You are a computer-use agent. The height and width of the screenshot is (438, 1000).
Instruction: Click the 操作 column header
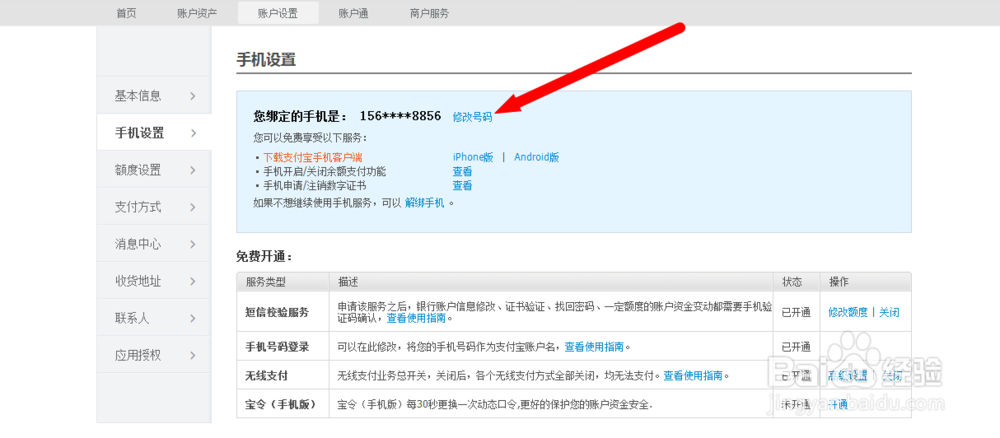point(839,282)
